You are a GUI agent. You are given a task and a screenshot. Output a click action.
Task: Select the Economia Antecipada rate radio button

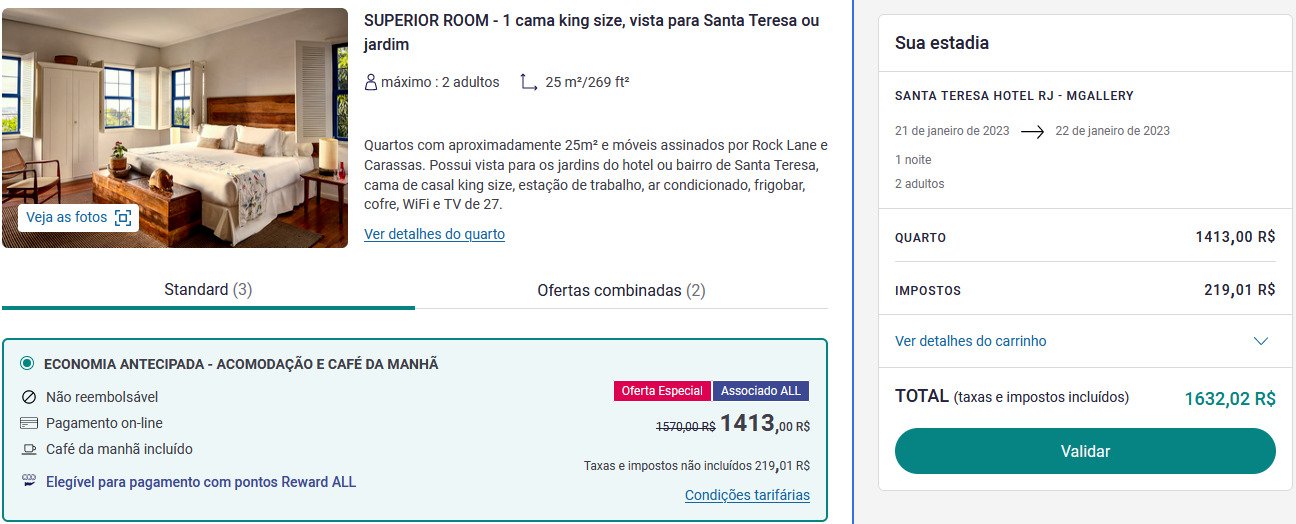click(27, 364)
